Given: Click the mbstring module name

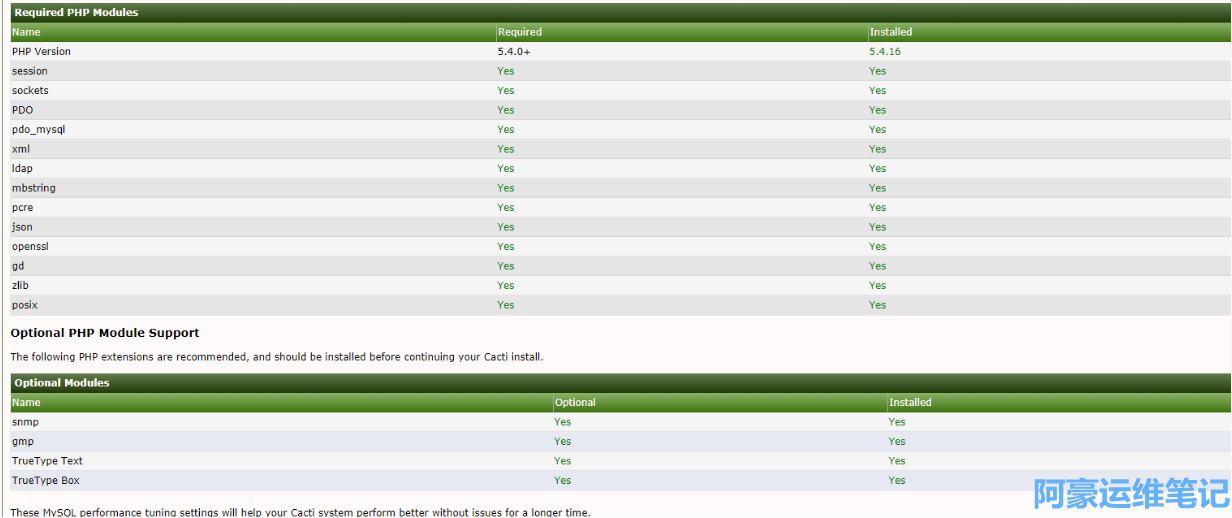Looking at the screenshot, I should (x=34, y=188).
